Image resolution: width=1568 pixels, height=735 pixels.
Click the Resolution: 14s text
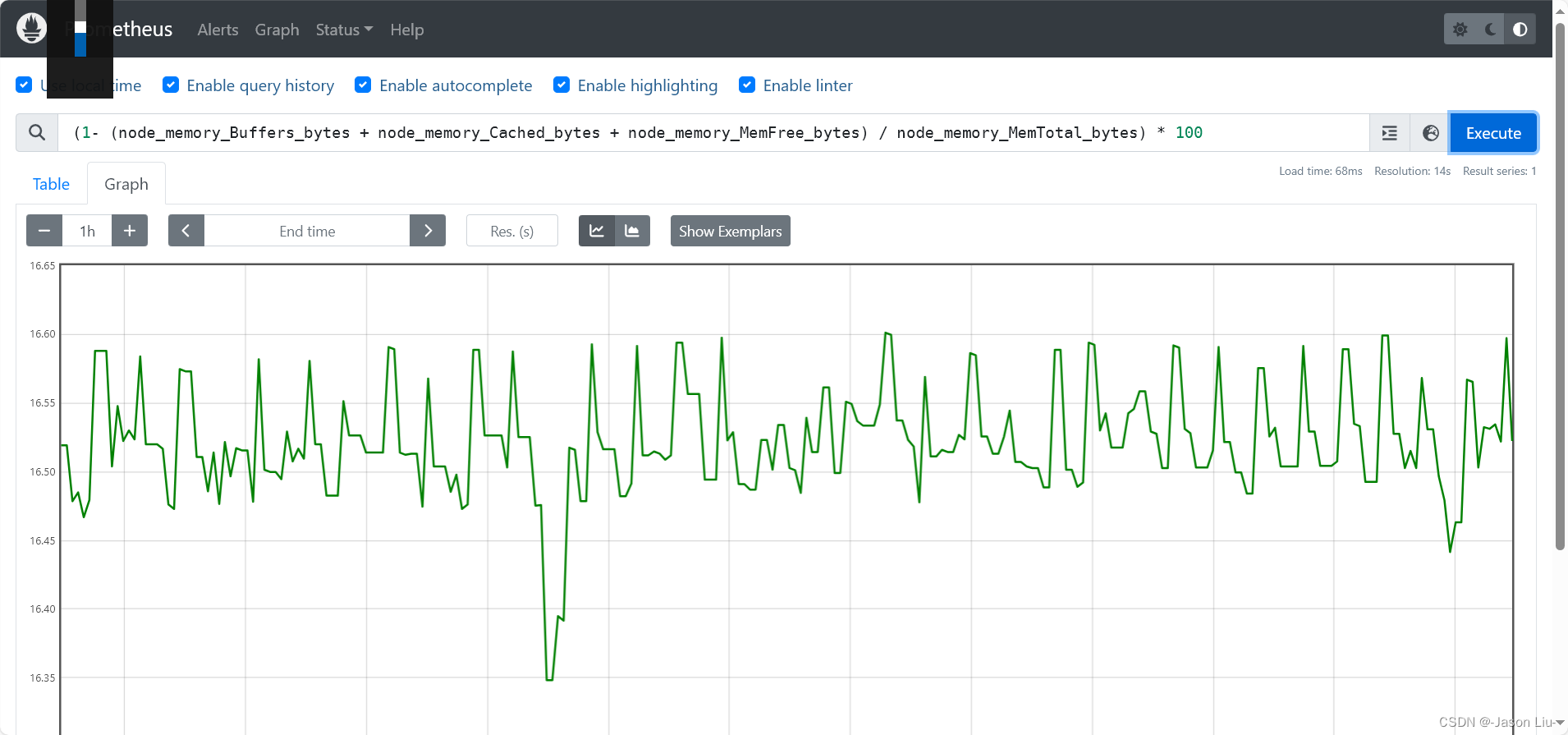coord(1412,171)
